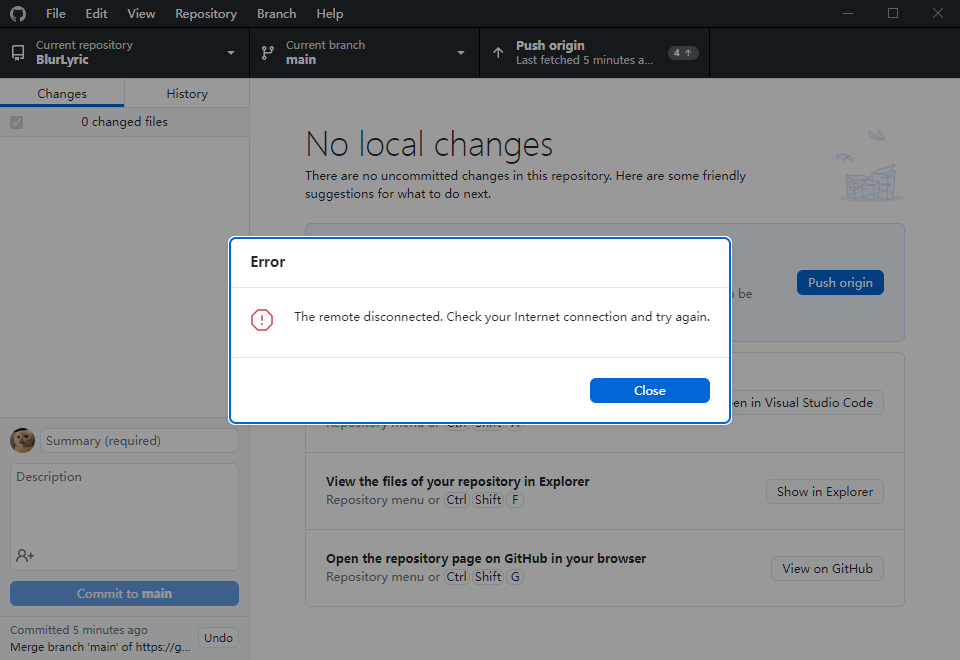
Task: Switch to the History tab
Action: tap(186, 92)
